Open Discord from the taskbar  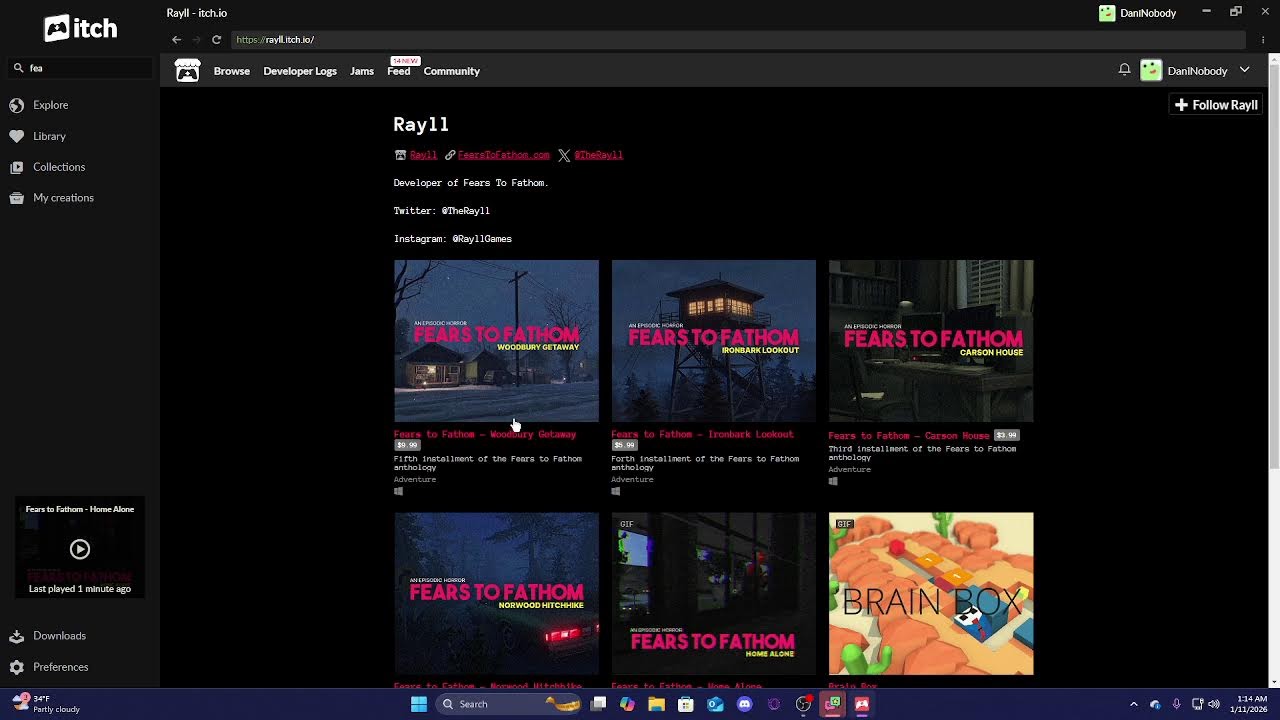[x=744, y=704]
